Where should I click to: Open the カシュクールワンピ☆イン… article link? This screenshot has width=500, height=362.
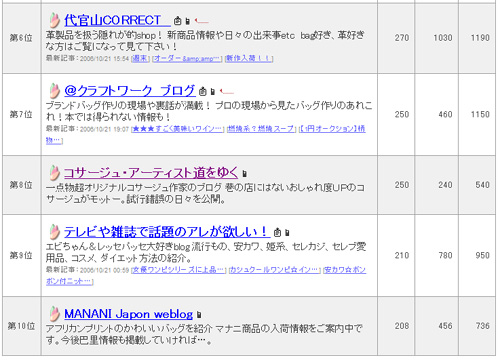[x=275, y=270]
